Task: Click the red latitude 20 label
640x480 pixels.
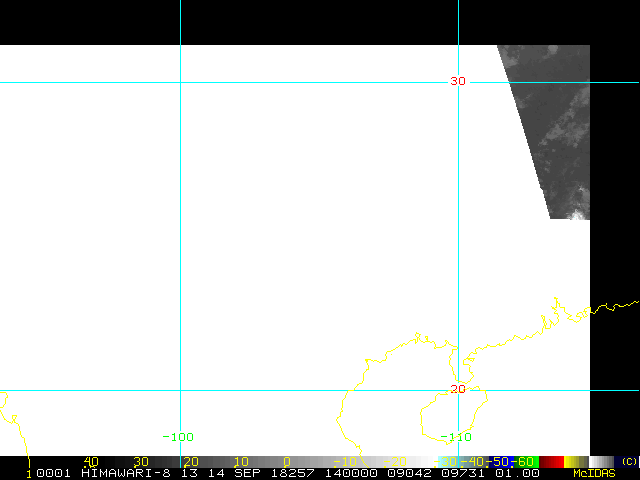Action: (x=457, y=389)
